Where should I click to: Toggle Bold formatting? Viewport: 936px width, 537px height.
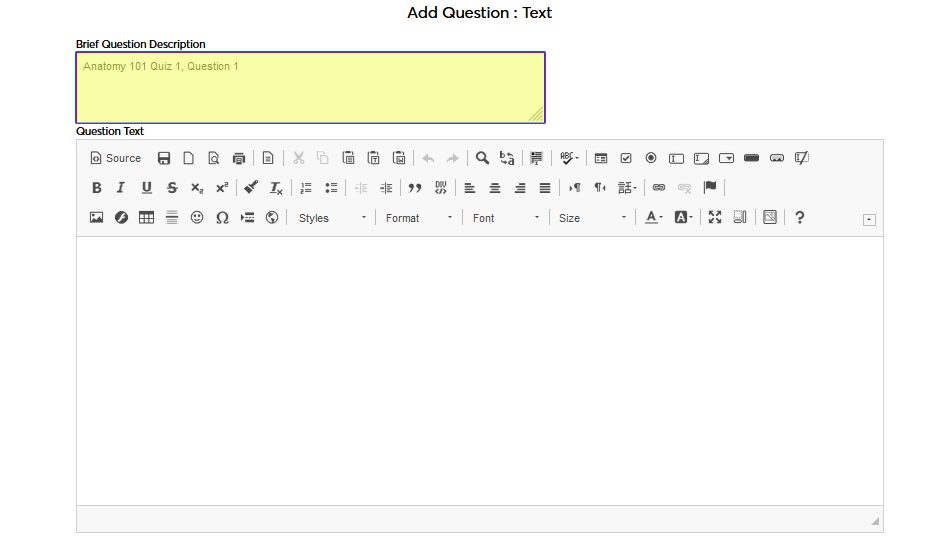coord(96,188)
